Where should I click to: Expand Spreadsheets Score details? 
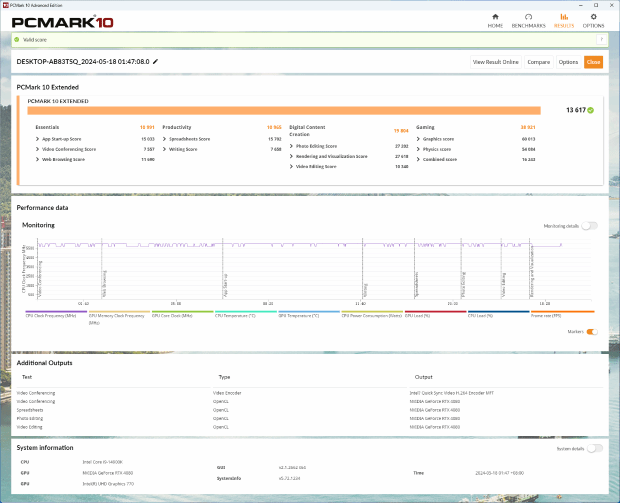point(164,139)
